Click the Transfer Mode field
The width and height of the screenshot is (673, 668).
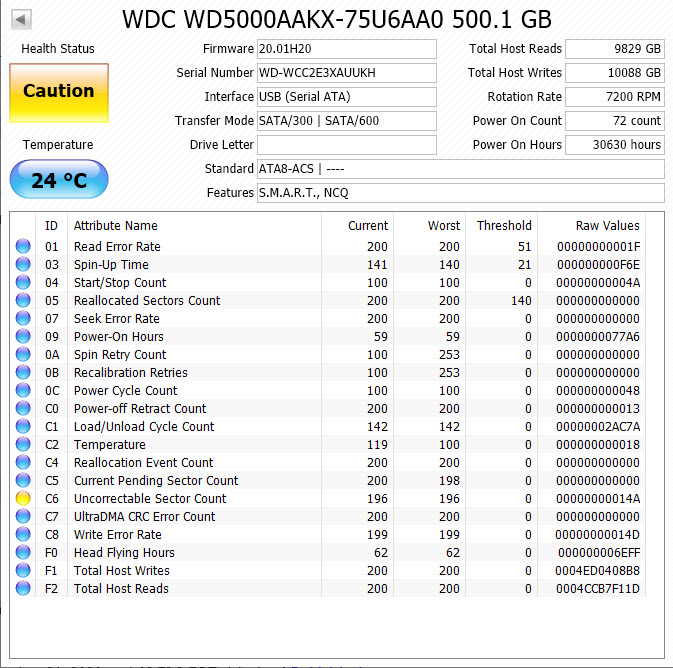347,121
